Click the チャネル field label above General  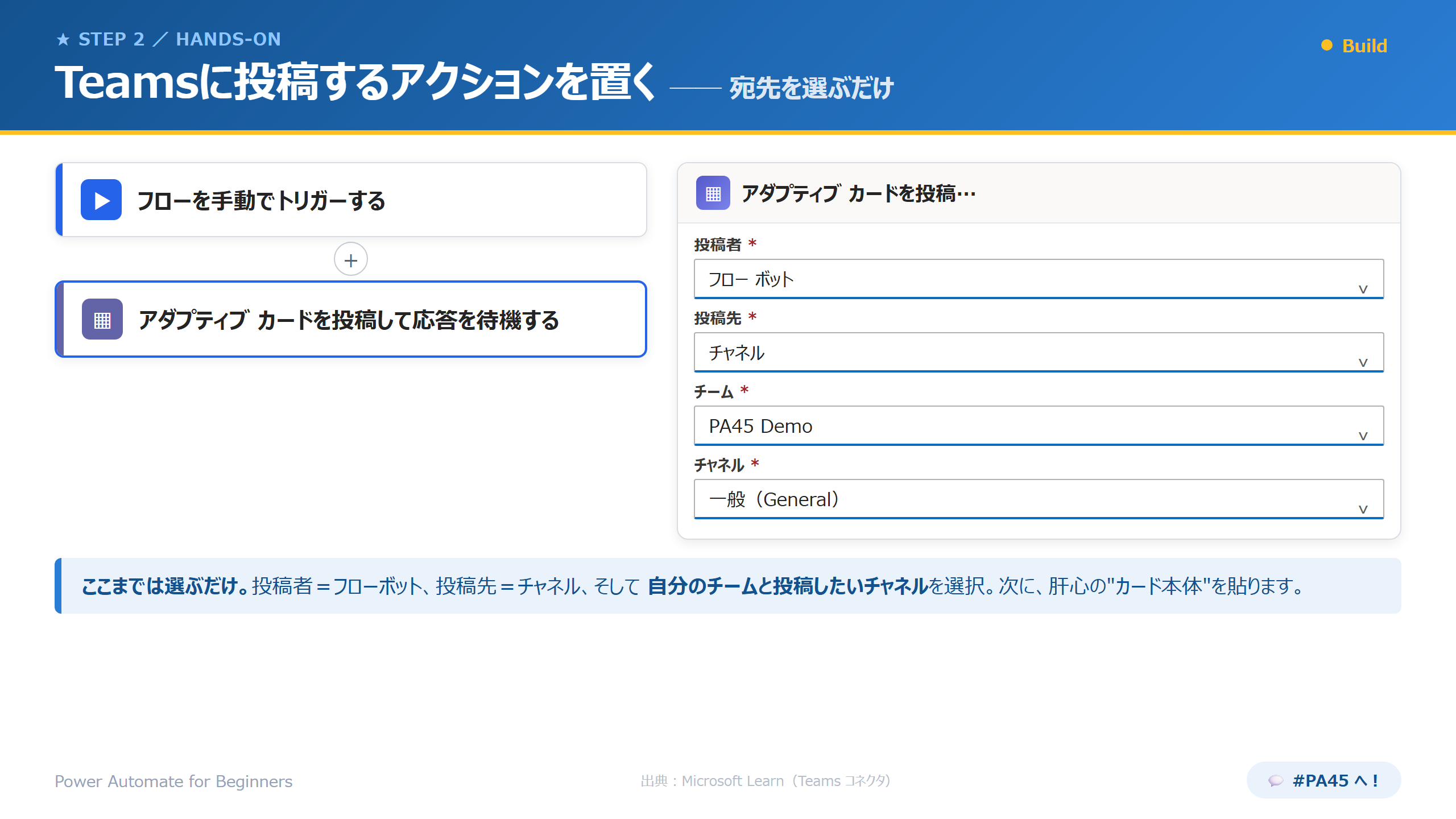pyautogui.click(x=719, y=465)
